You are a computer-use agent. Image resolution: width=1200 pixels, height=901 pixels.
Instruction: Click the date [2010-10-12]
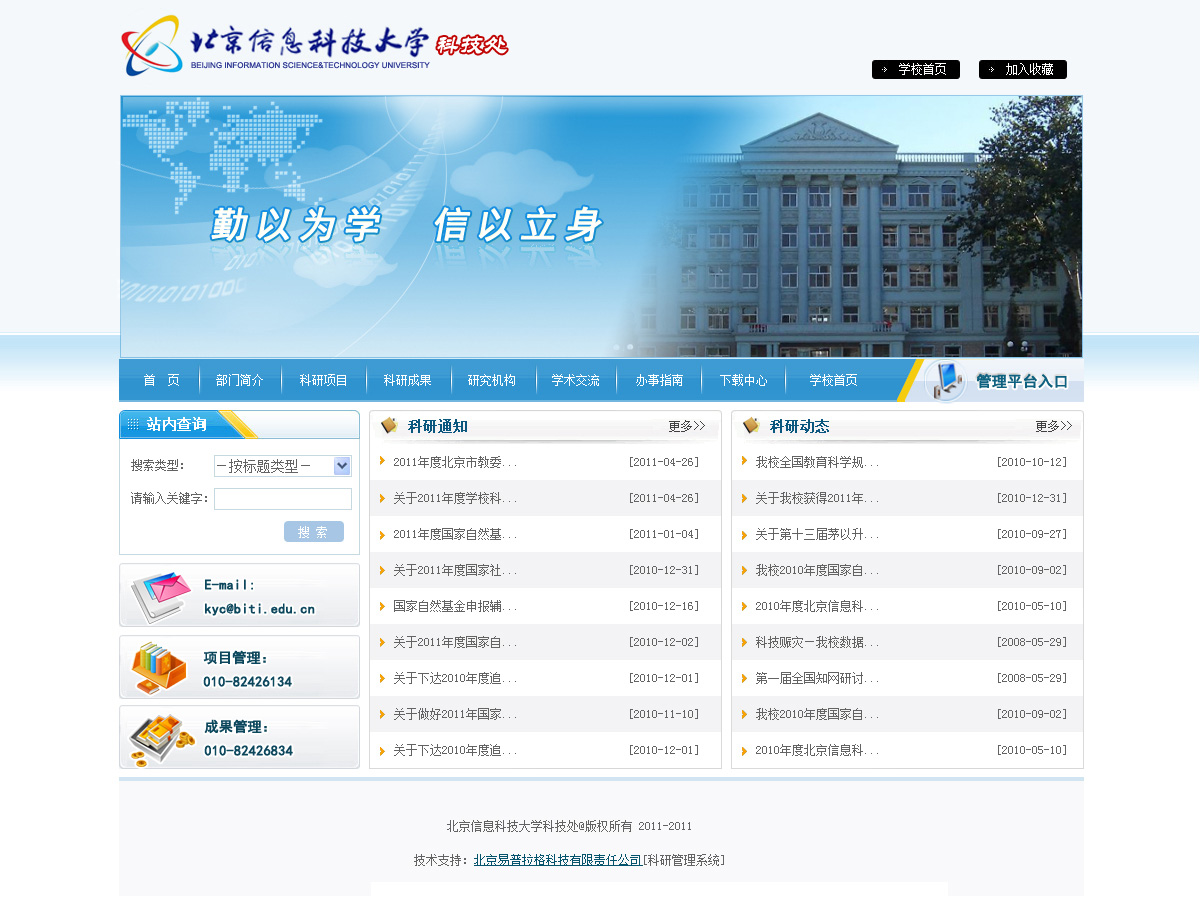pyautogui.click(x=1032, y=462)
